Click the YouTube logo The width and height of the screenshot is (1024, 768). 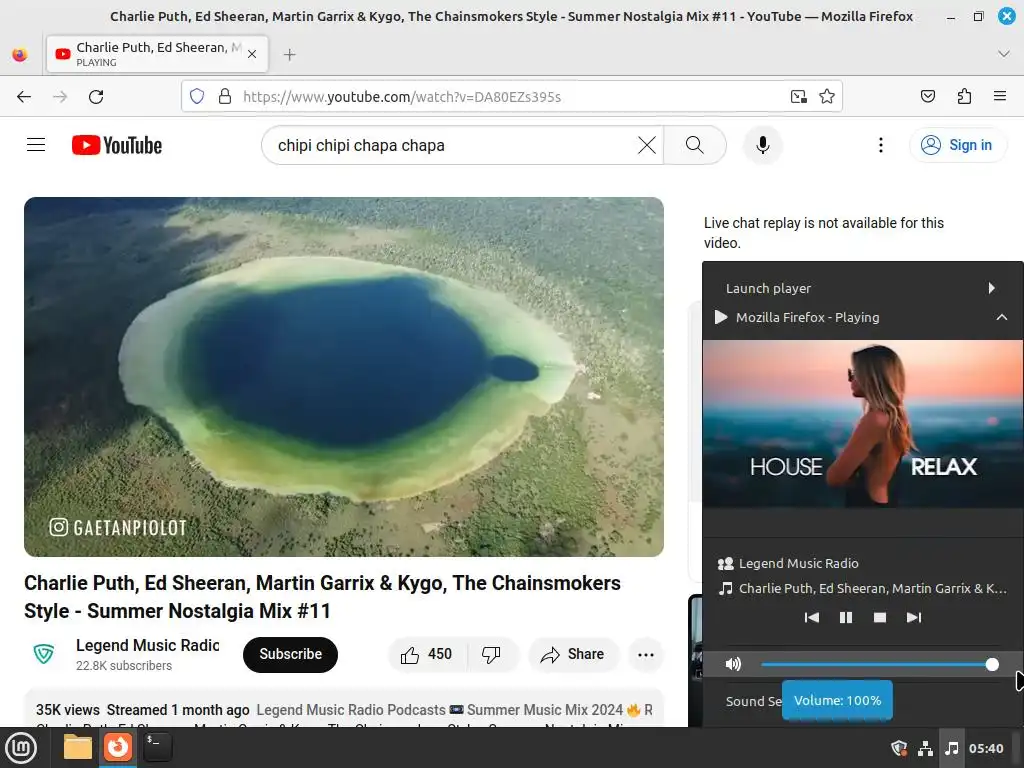[x=117, y=145]
